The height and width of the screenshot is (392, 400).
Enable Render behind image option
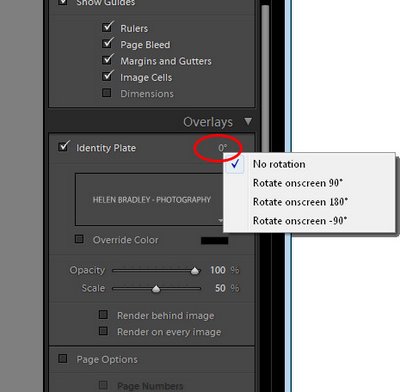pyautogui.click(x=103, y=314)
